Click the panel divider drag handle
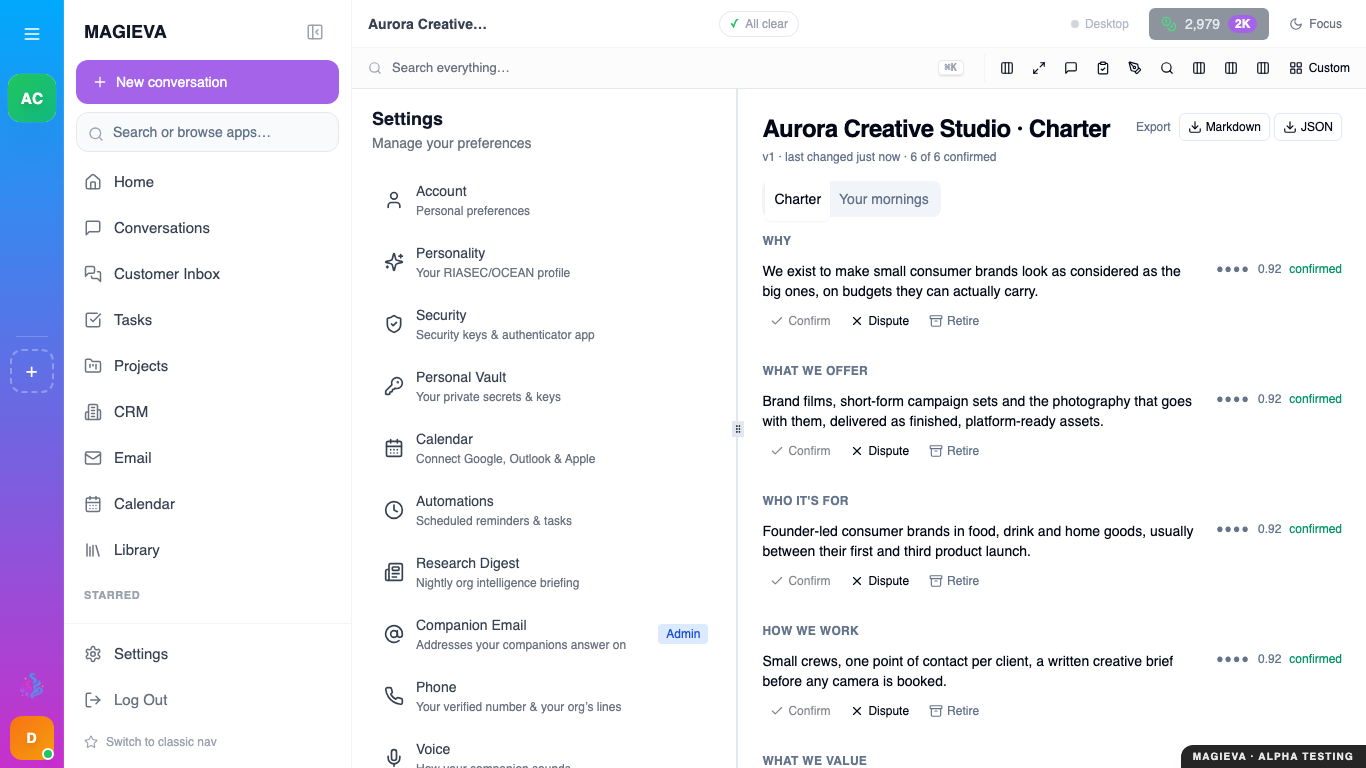1366x768 pixels. pos(738,429)
